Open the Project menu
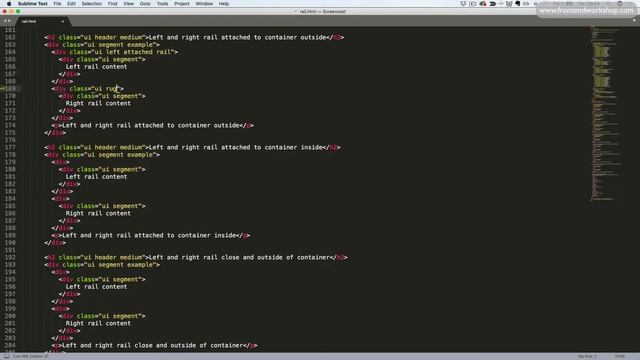 (182, 4)
